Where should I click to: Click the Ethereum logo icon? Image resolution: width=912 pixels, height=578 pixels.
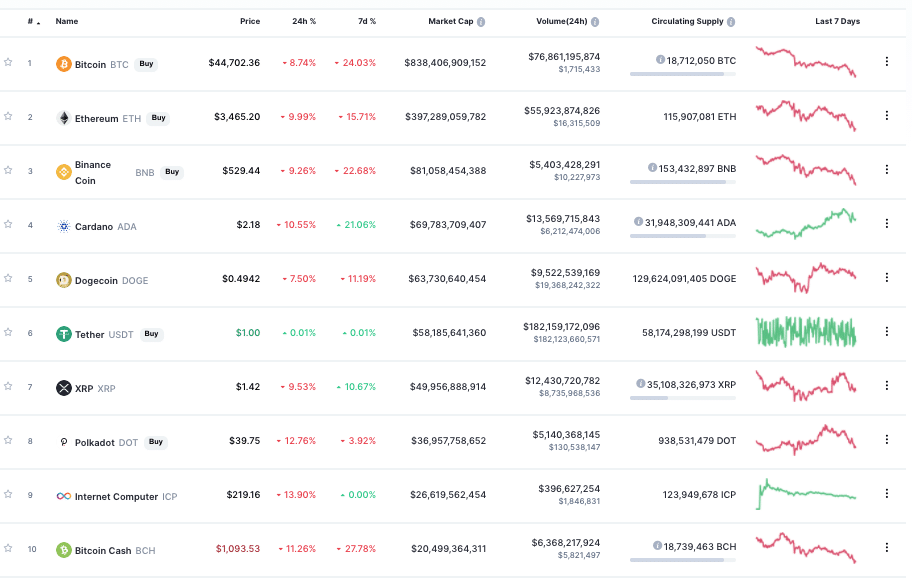point(64,118)
